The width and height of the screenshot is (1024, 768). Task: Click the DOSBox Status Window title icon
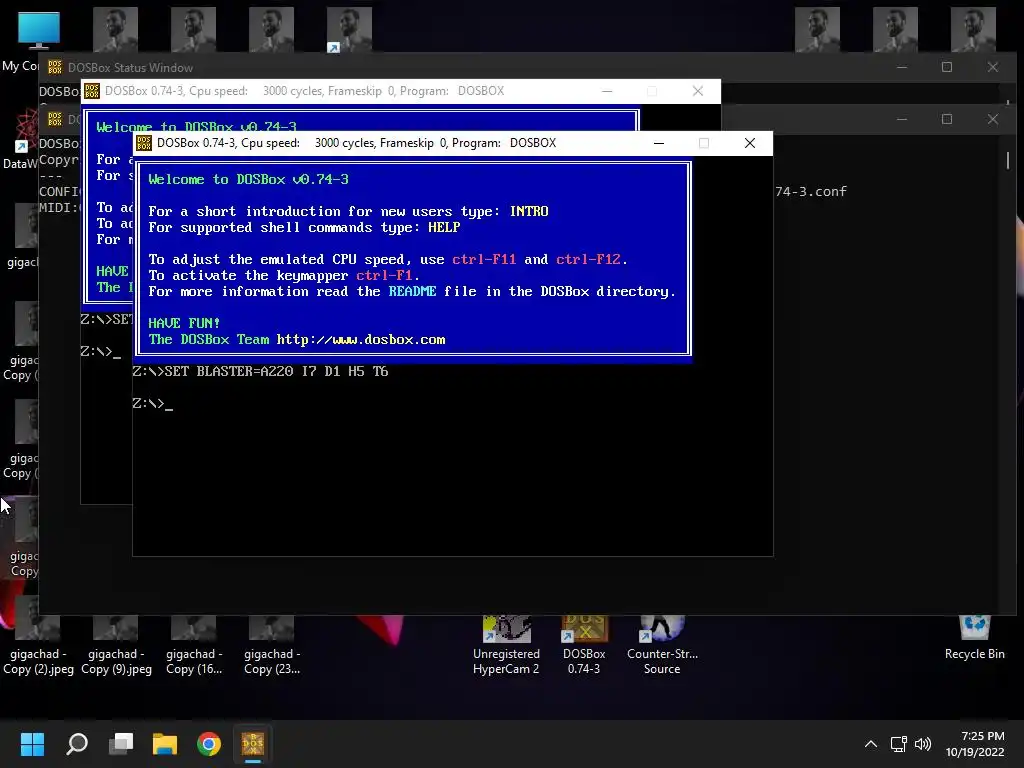point(55,67)
